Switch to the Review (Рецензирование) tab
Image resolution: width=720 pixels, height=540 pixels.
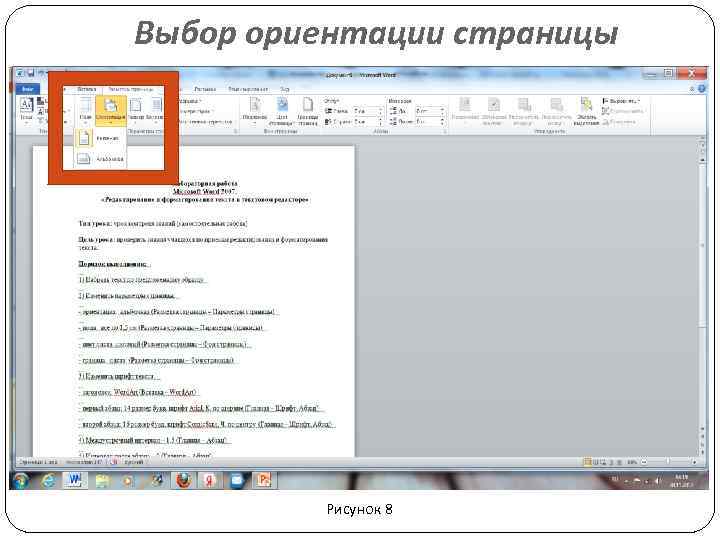(x=248, y=89)
